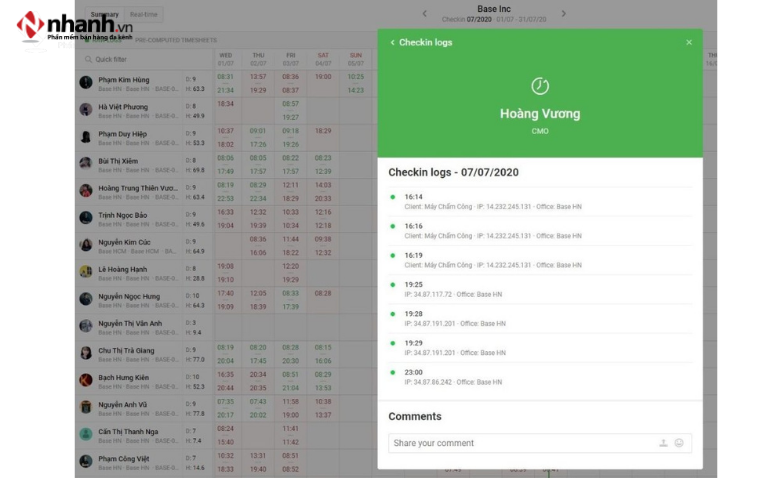Click Phạm Kim Hùng's avatar
This screenshot has height=478, width=765.
86,83
